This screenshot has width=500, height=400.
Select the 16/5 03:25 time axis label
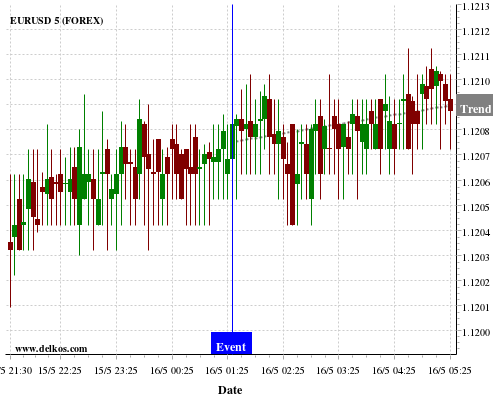point(338,370)
